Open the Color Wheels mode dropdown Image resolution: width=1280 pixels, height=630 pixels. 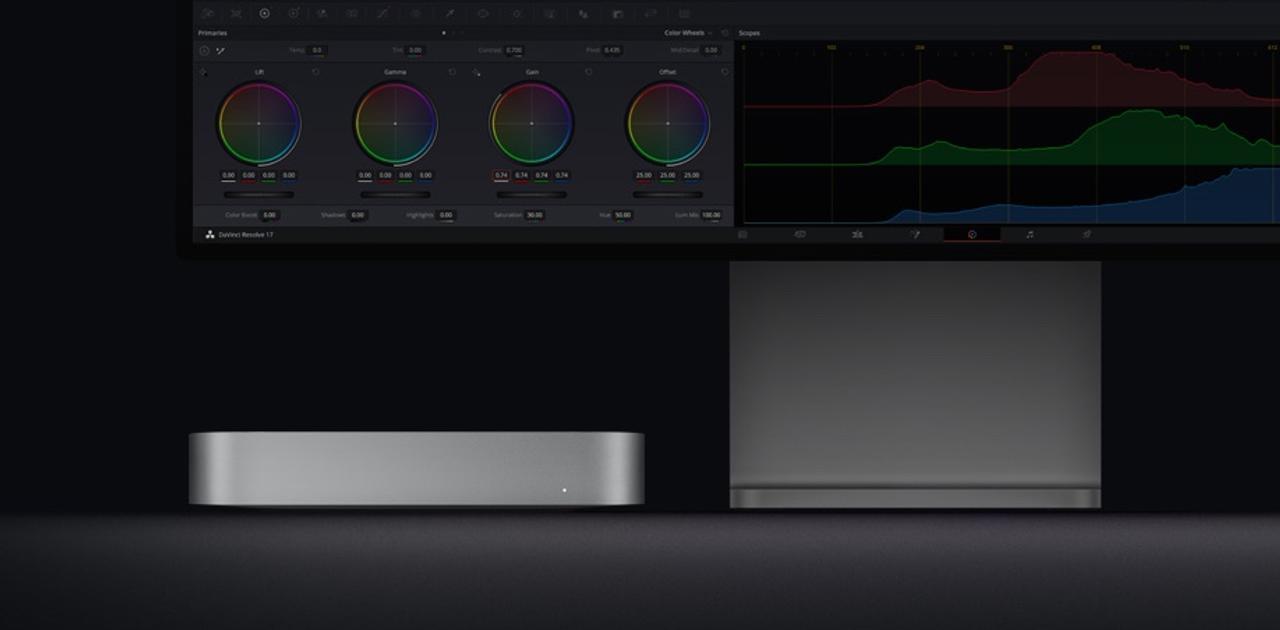click(710, 33)
